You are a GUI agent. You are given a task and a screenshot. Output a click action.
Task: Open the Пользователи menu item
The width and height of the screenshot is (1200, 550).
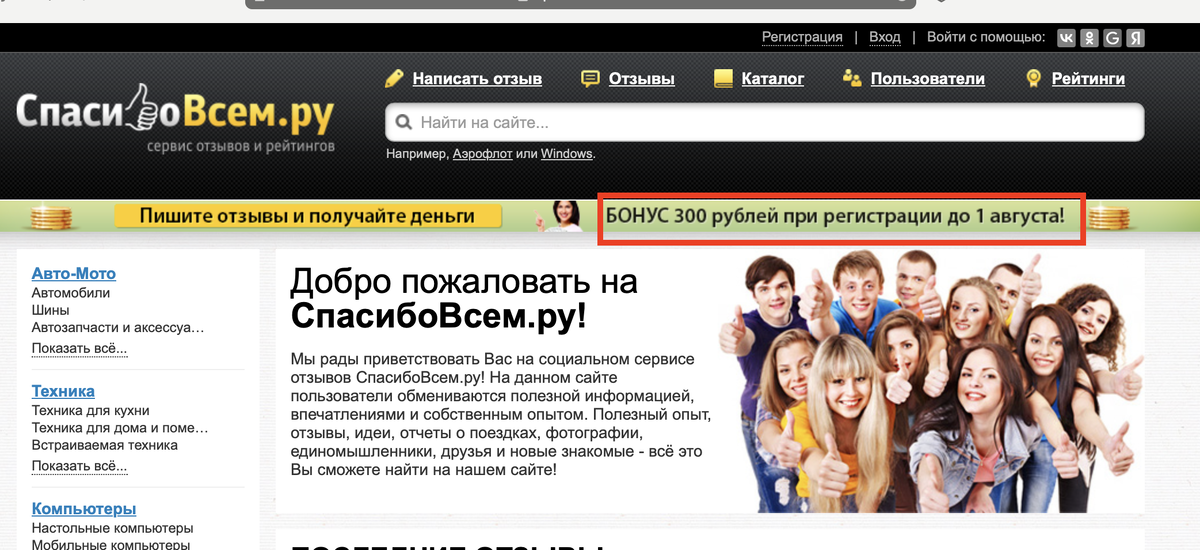(x=928, y=78)
